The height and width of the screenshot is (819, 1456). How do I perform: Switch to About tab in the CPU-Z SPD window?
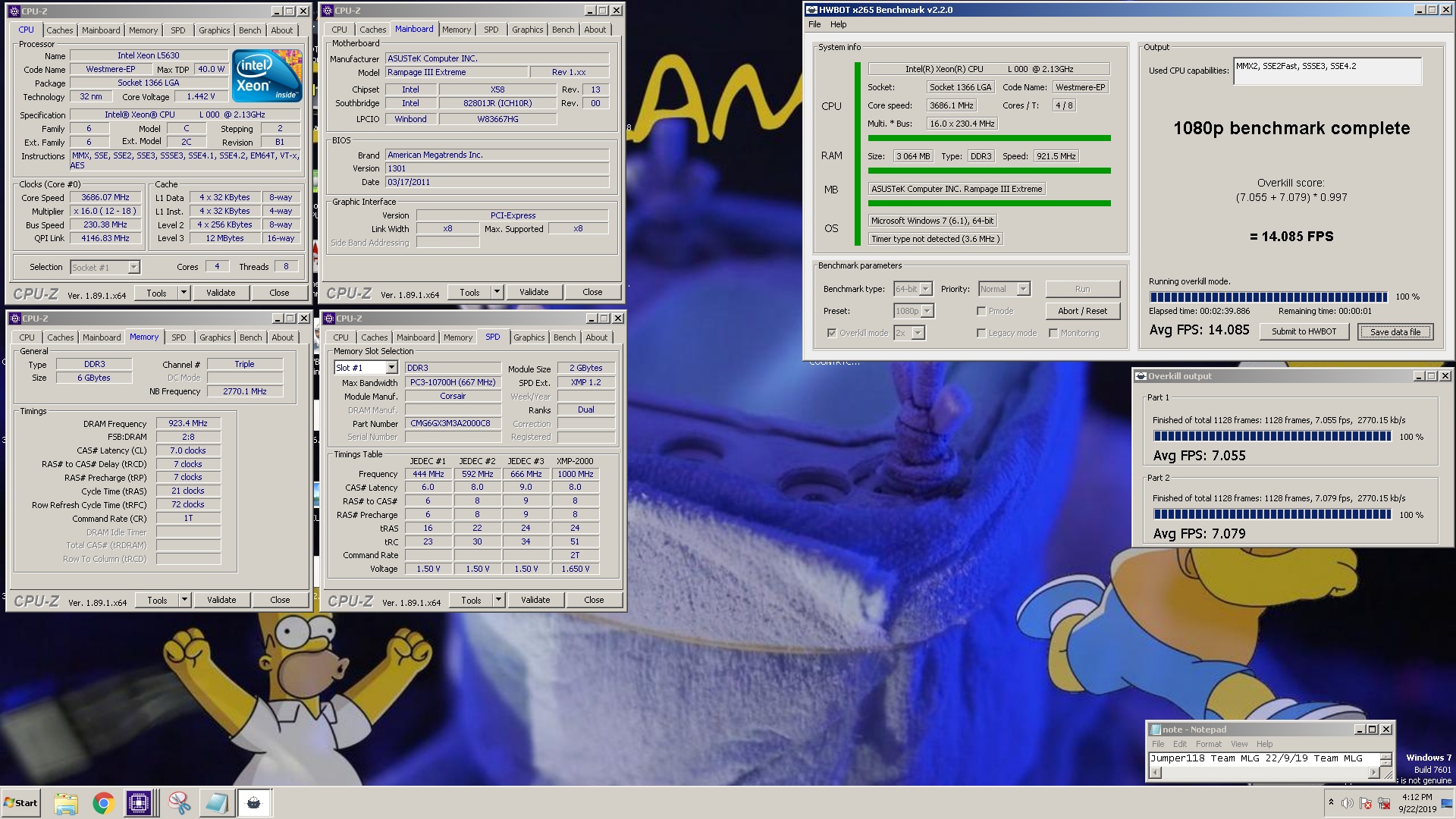pyautogui.click(x=597, y=337)
